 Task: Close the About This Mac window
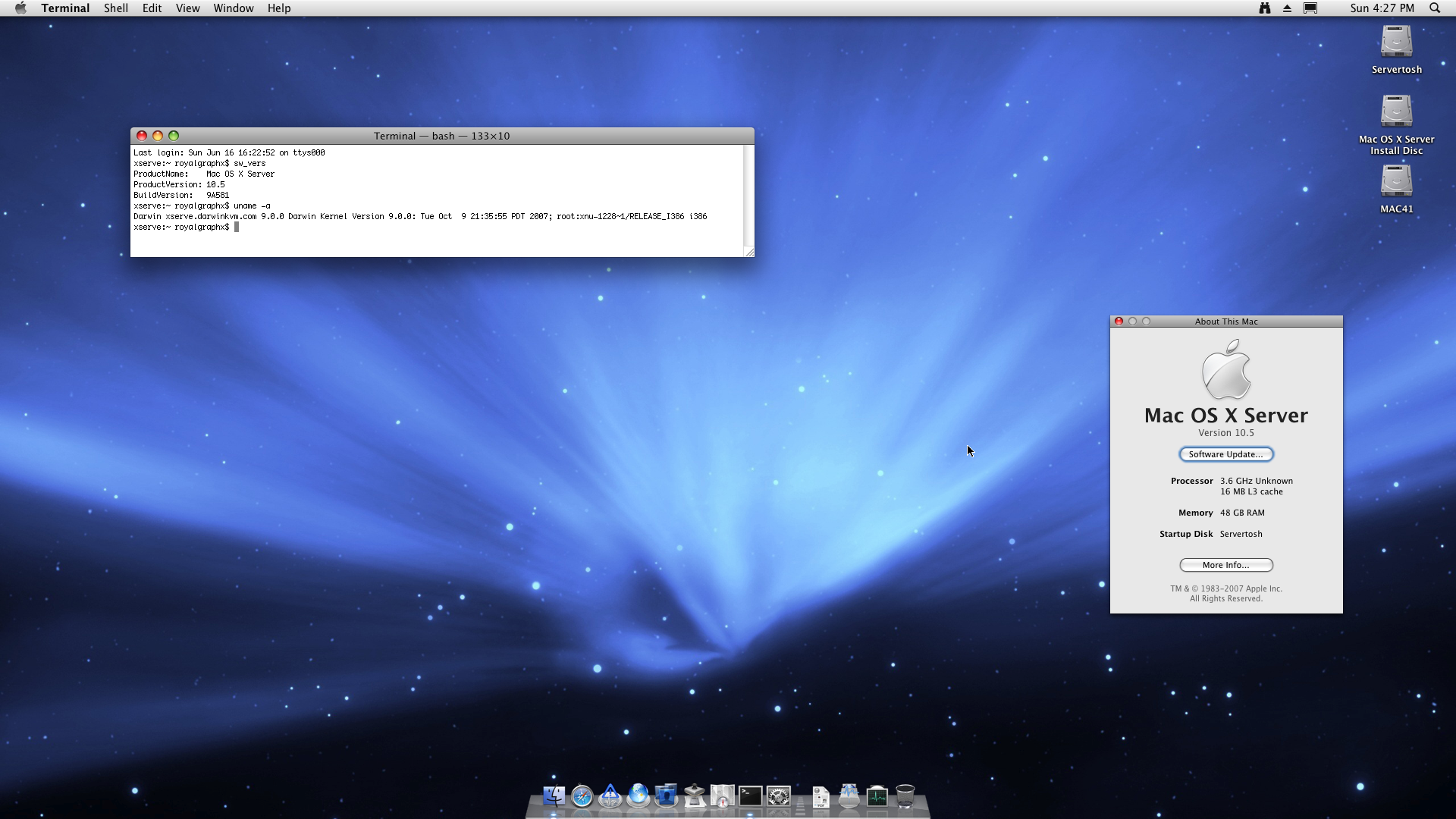coord(1119,322)
